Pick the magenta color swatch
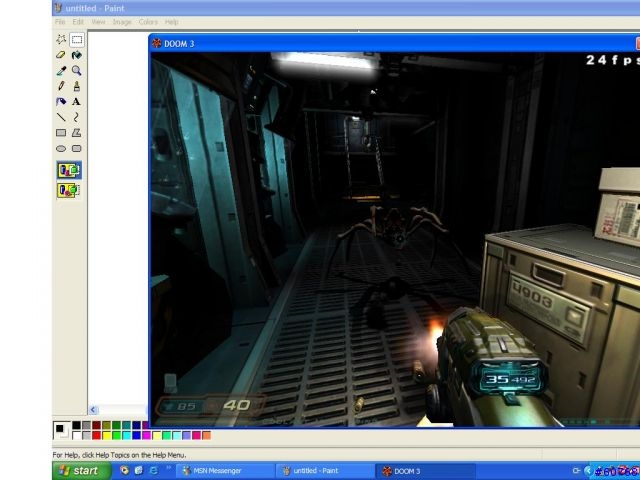Viewport: 640px width, 480px height. click(147, 435)
